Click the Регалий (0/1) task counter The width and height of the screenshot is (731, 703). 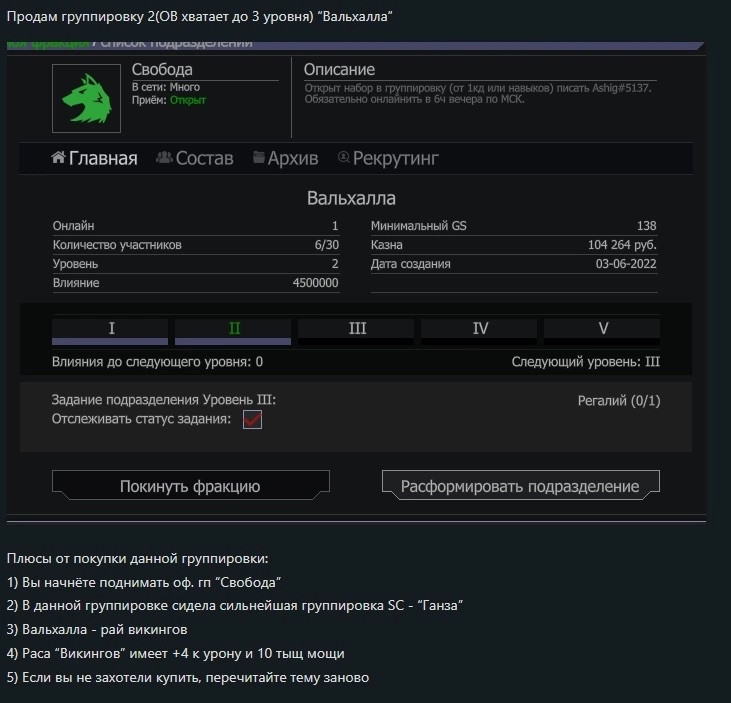619,401
